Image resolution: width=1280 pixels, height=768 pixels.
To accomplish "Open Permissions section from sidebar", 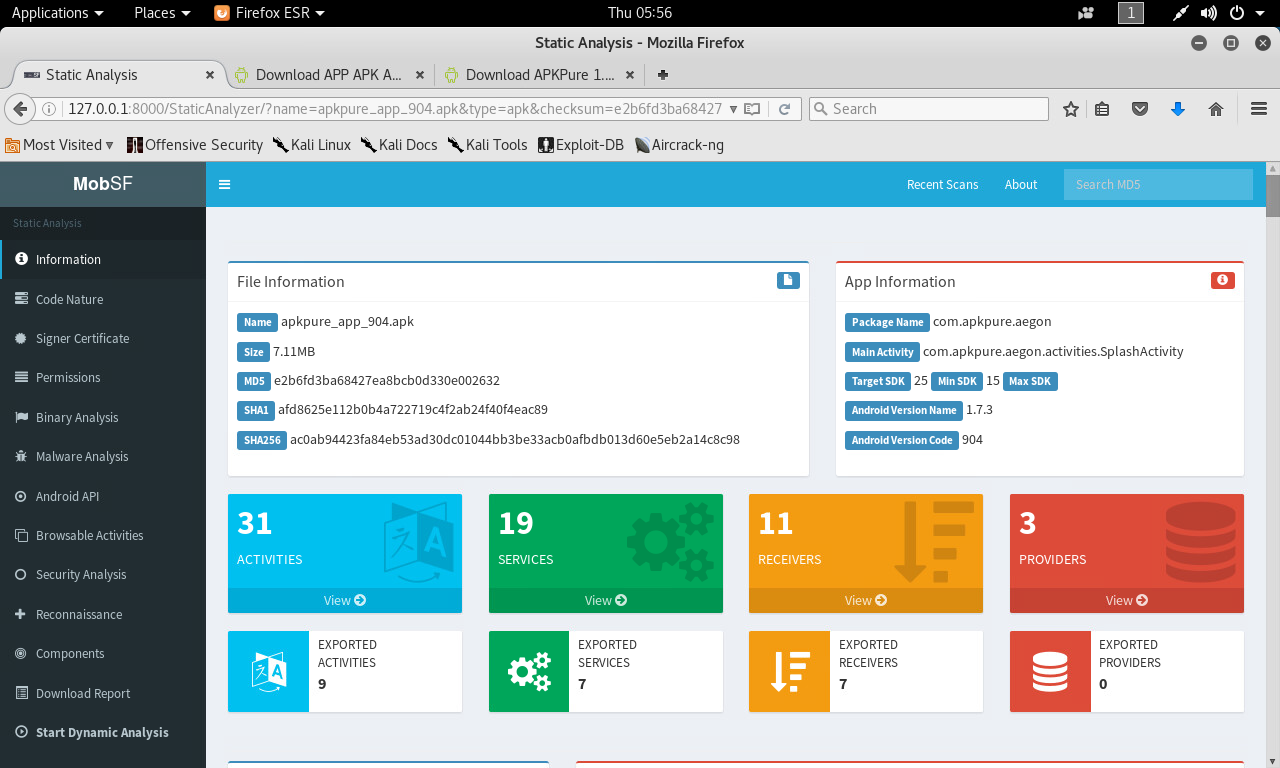I will point(103,377).
